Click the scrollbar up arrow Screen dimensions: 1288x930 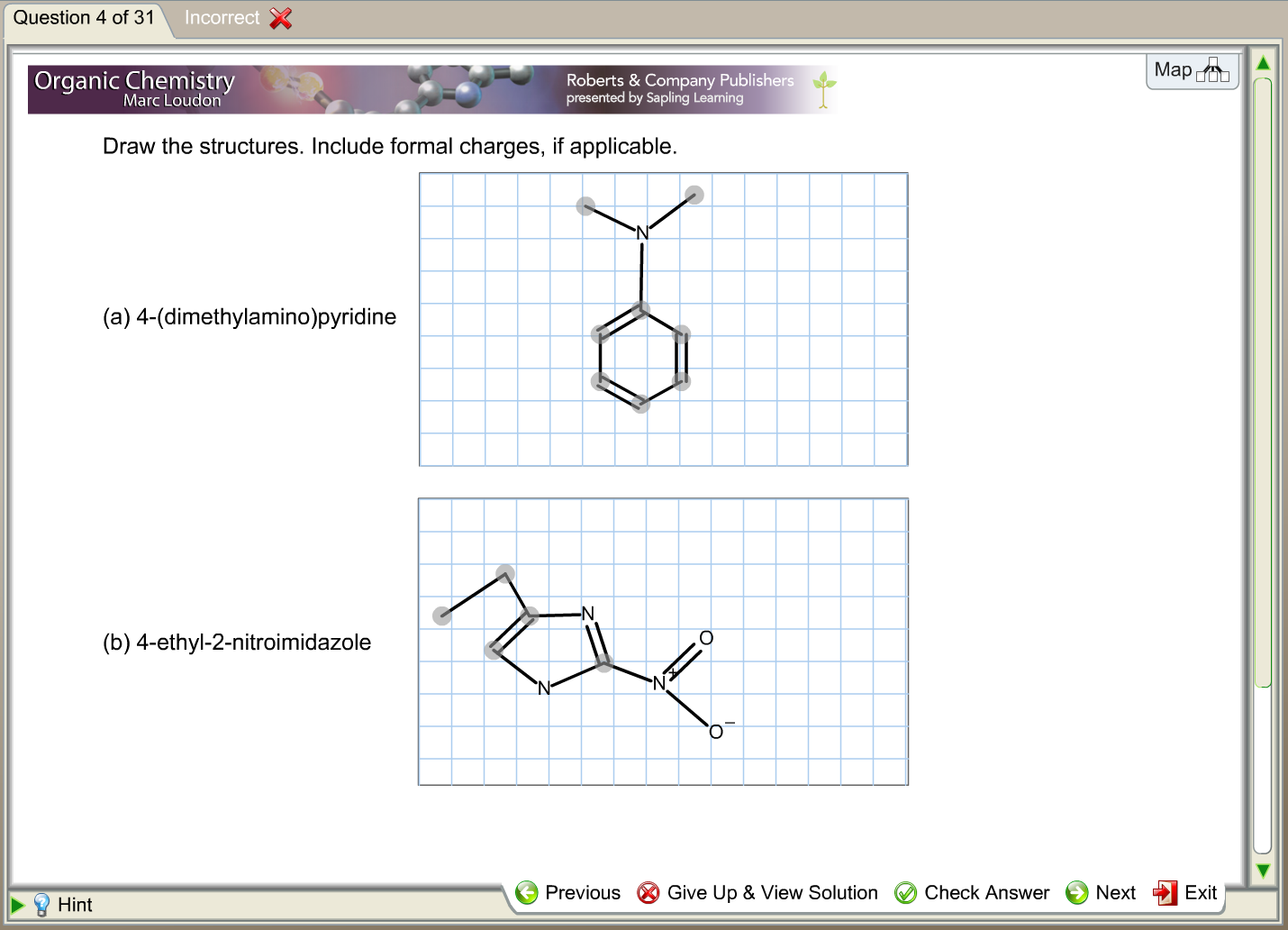1262,61
